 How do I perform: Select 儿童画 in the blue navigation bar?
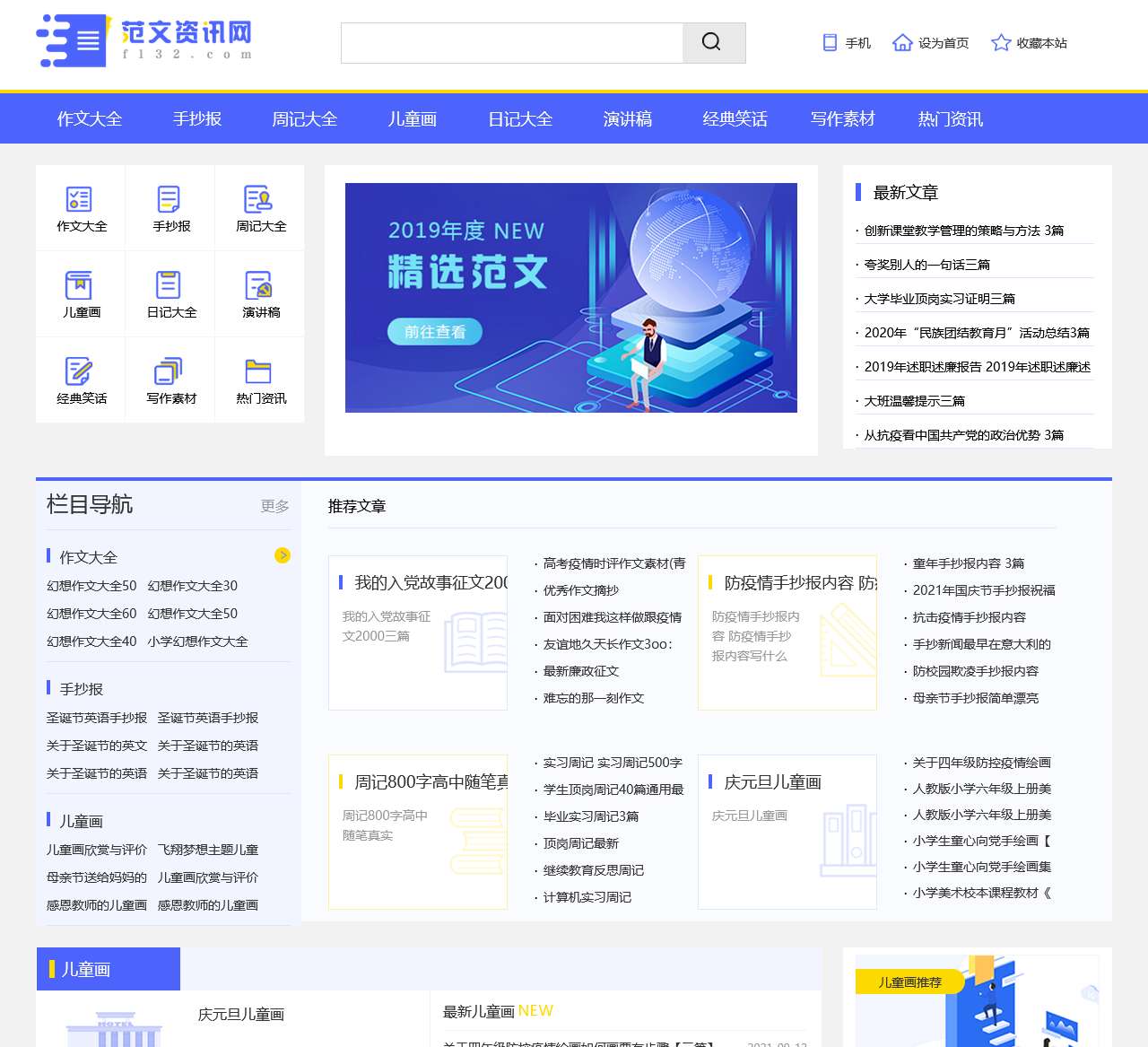pyautogui.click(x=413, y=119)
